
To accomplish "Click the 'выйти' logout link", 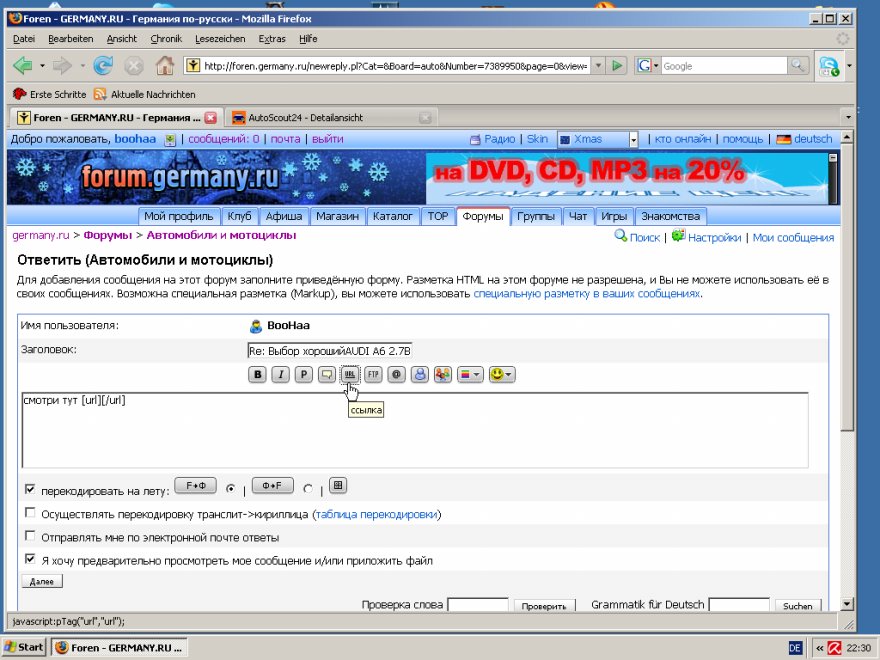I will [x=327, y=139].
